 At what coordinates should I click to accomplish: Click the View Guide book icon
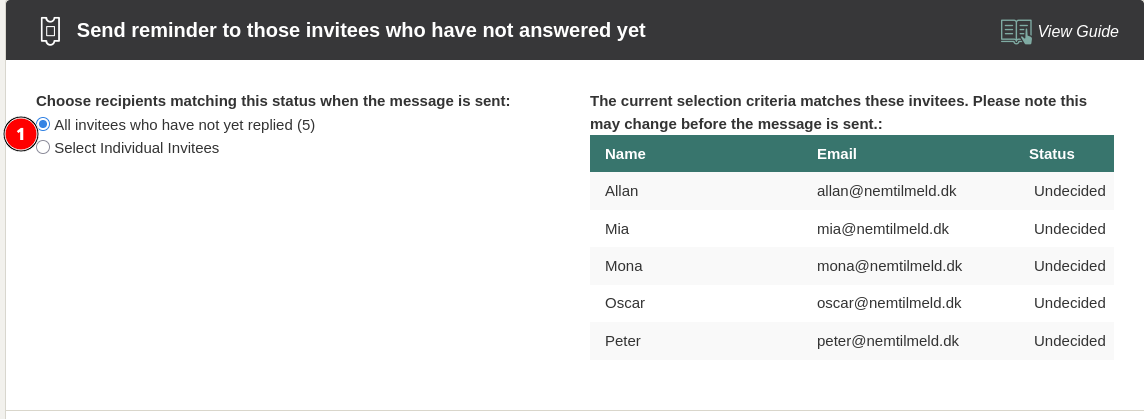pos(1016,31)
